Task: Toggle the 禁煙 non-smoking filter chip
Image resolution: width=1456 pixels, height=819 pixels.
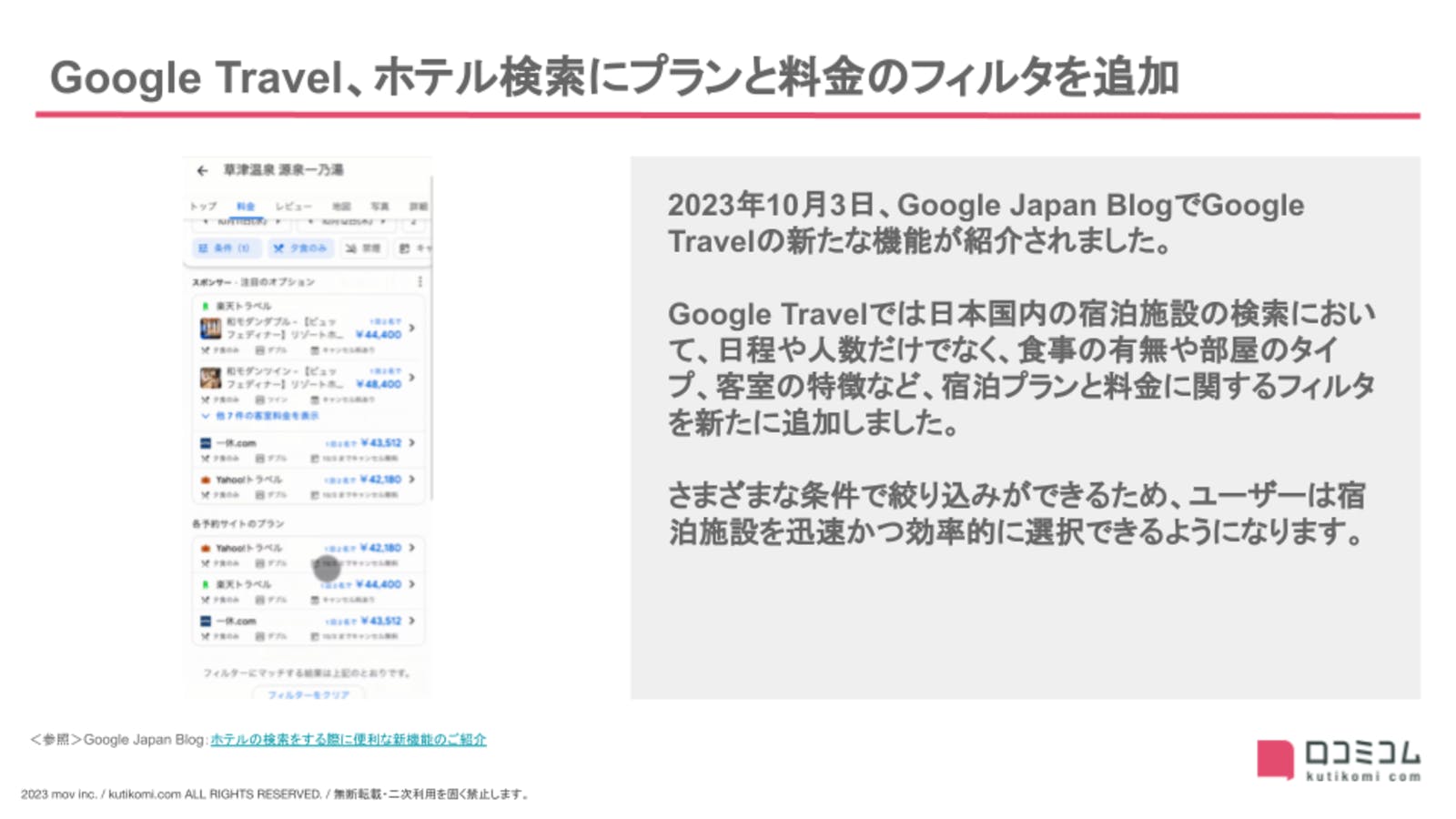Action: point(364,248)
